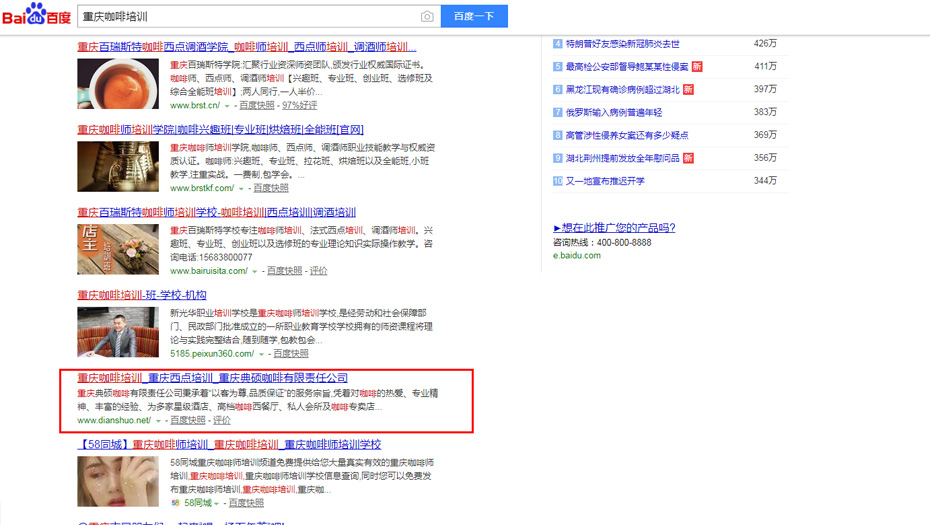This screenshot has width=930, height=525.
Task: Expand the dropdown arrow beside www.brst.cn
Action: (228, 106)
